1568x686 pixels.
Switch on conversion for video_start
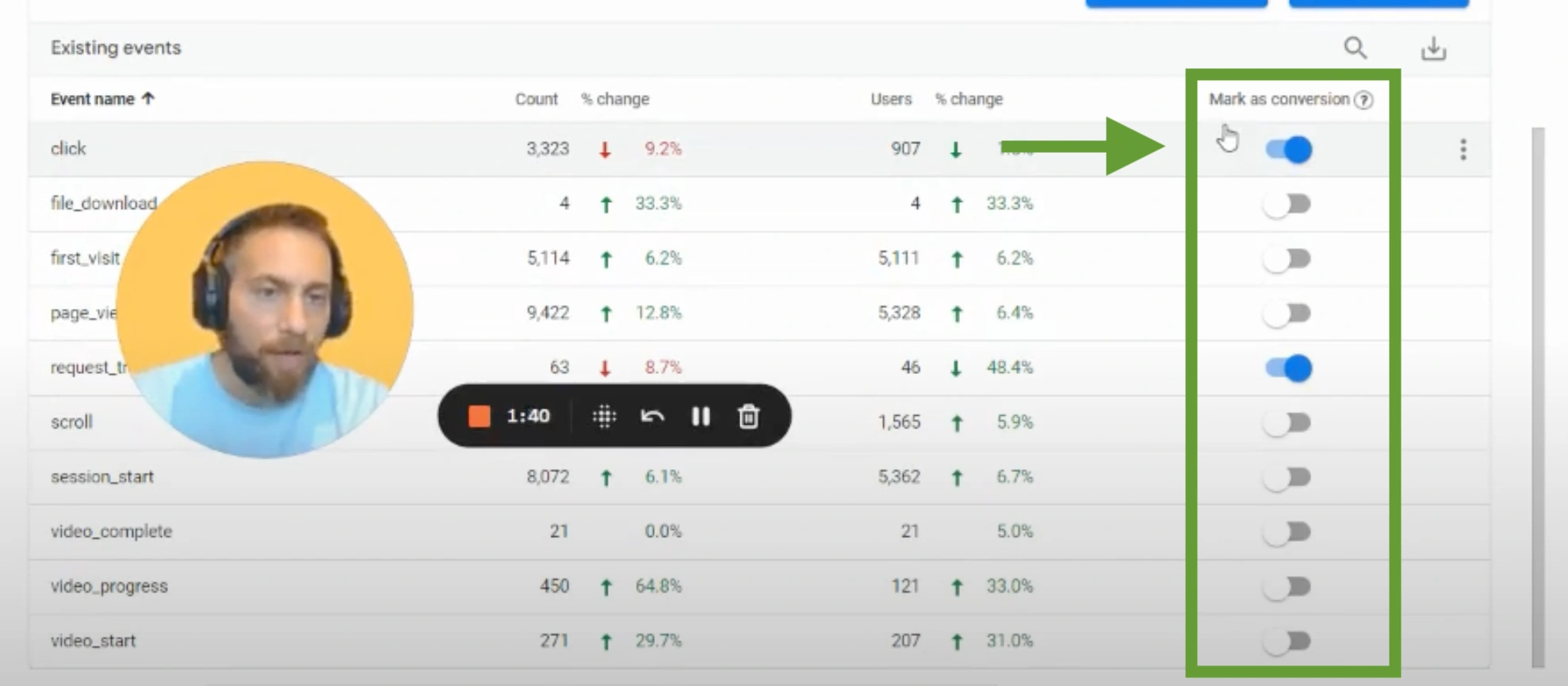click(1287, 642)
